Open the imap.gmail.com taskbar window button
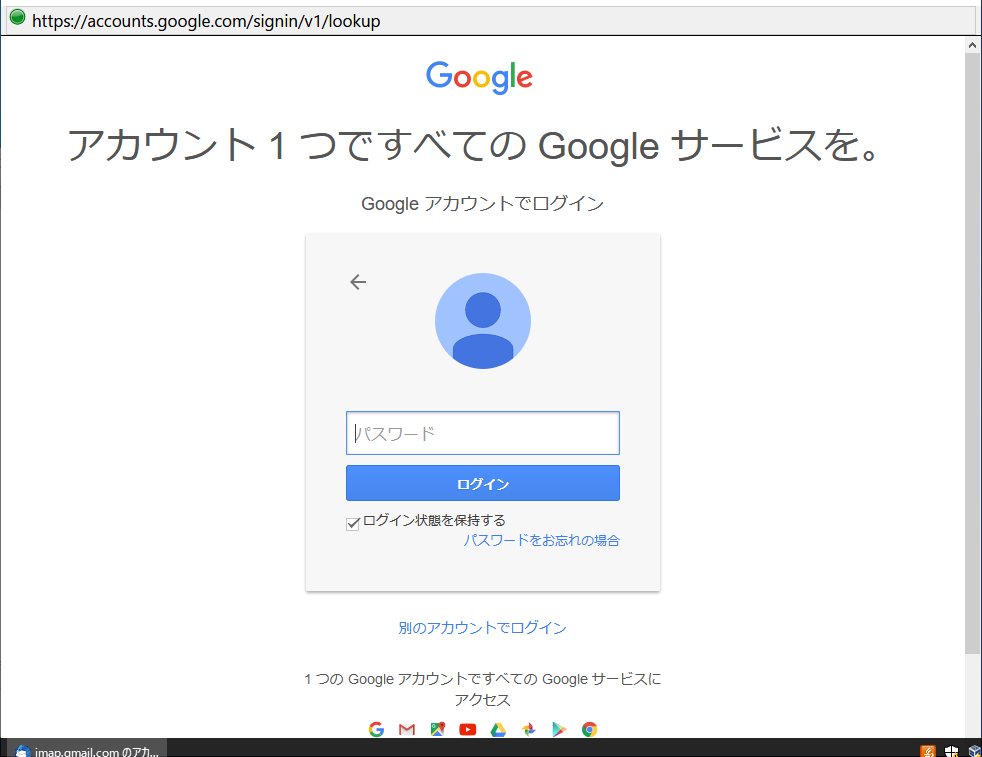 [88, 749]
